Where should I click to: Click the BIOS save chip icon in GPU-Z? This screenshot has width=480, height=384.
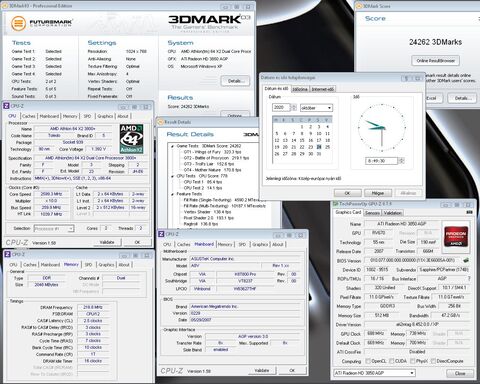click(x=466, y=260)
